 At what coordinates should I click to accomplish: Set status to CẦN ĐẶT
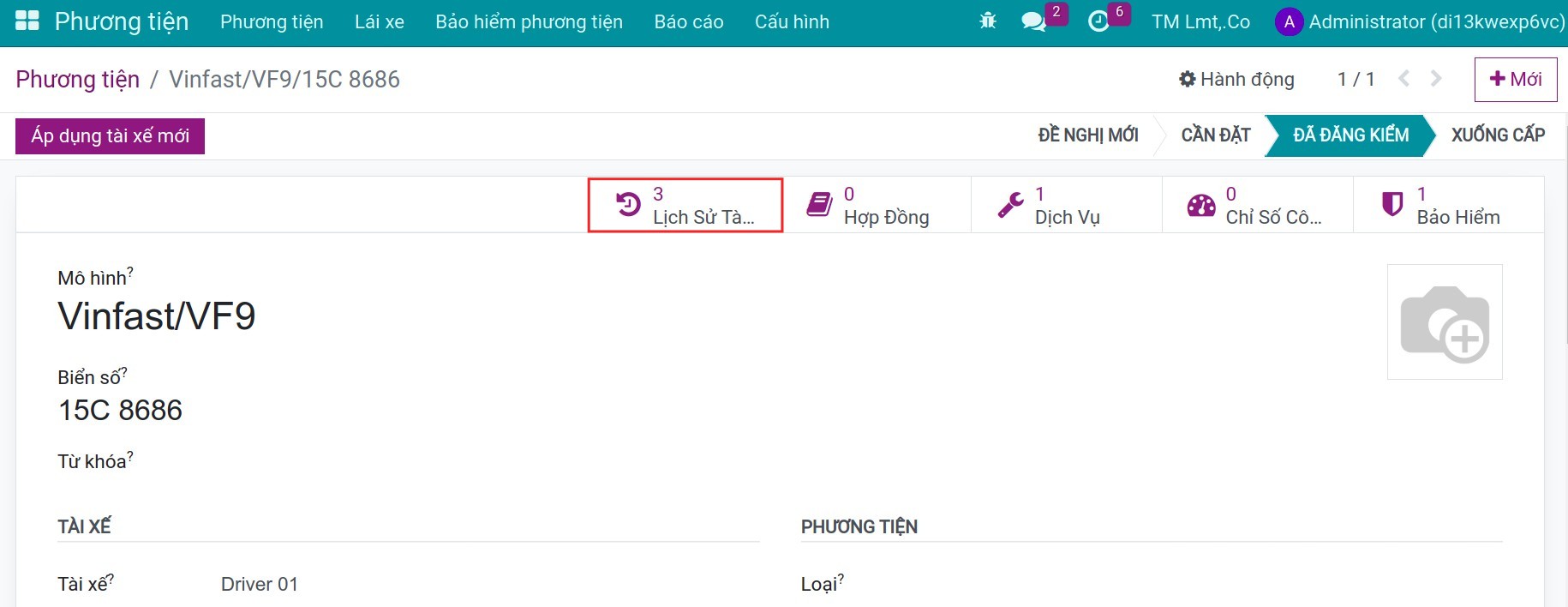[x=1216, y=135]
